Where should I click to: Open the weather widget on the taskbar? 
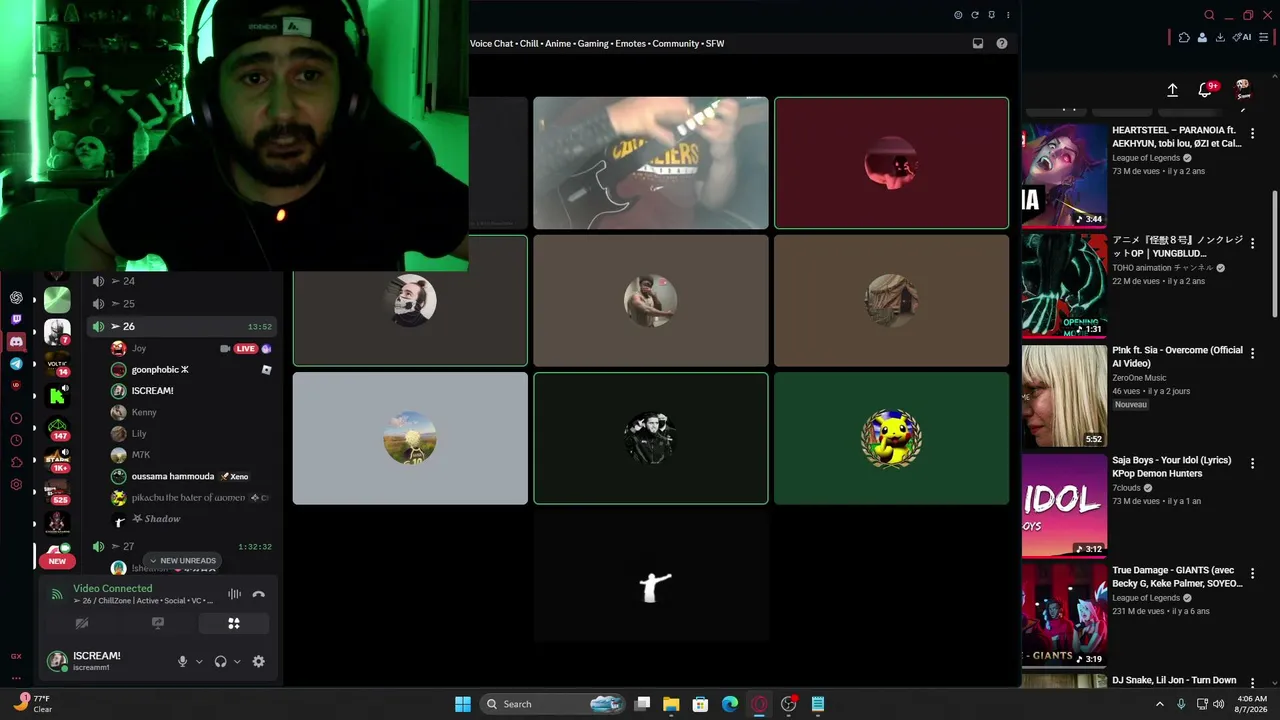[x=34, y=703]
